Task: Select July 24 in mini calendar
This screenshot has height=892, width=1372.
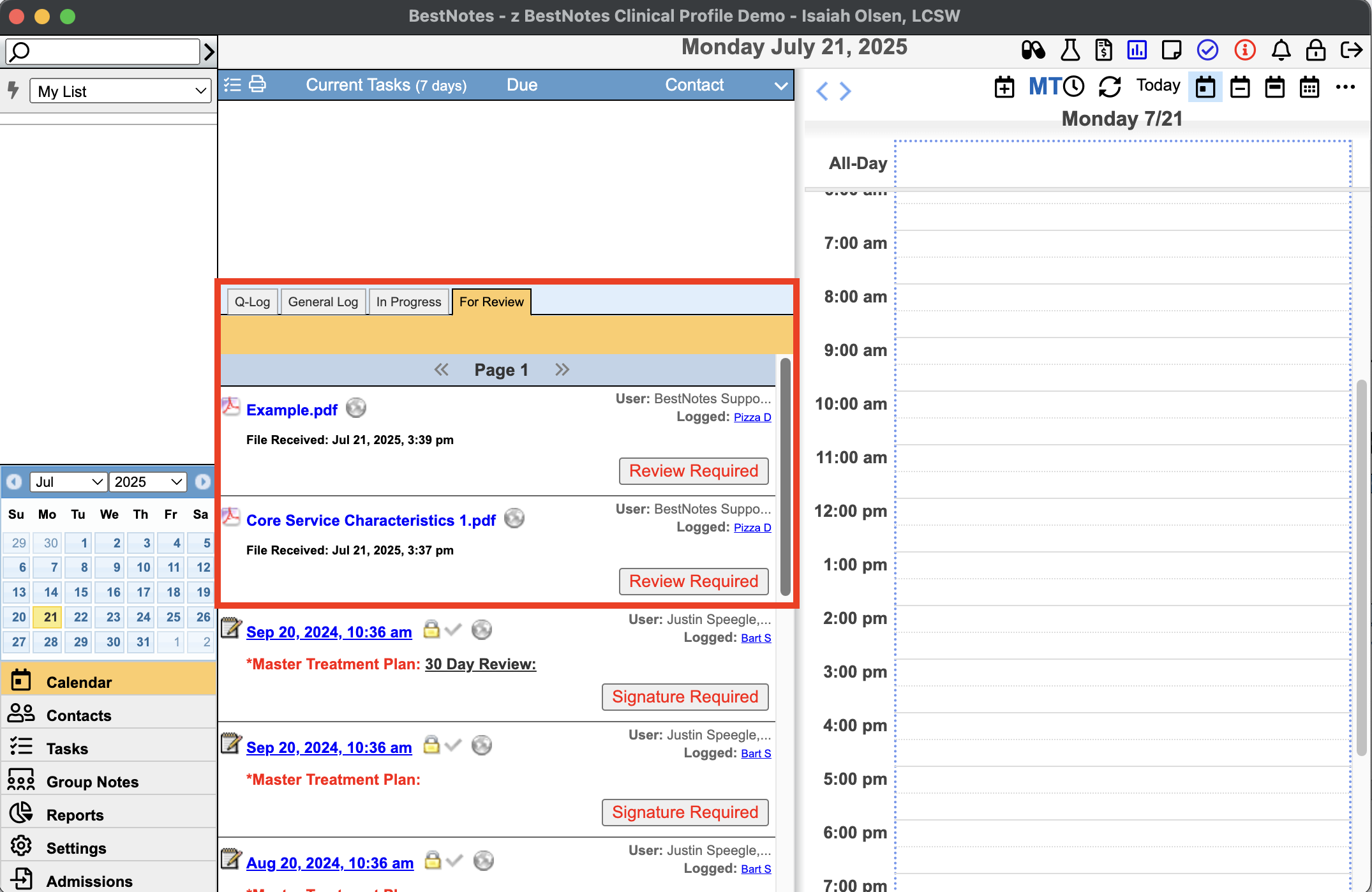Action: pos(143,617)
